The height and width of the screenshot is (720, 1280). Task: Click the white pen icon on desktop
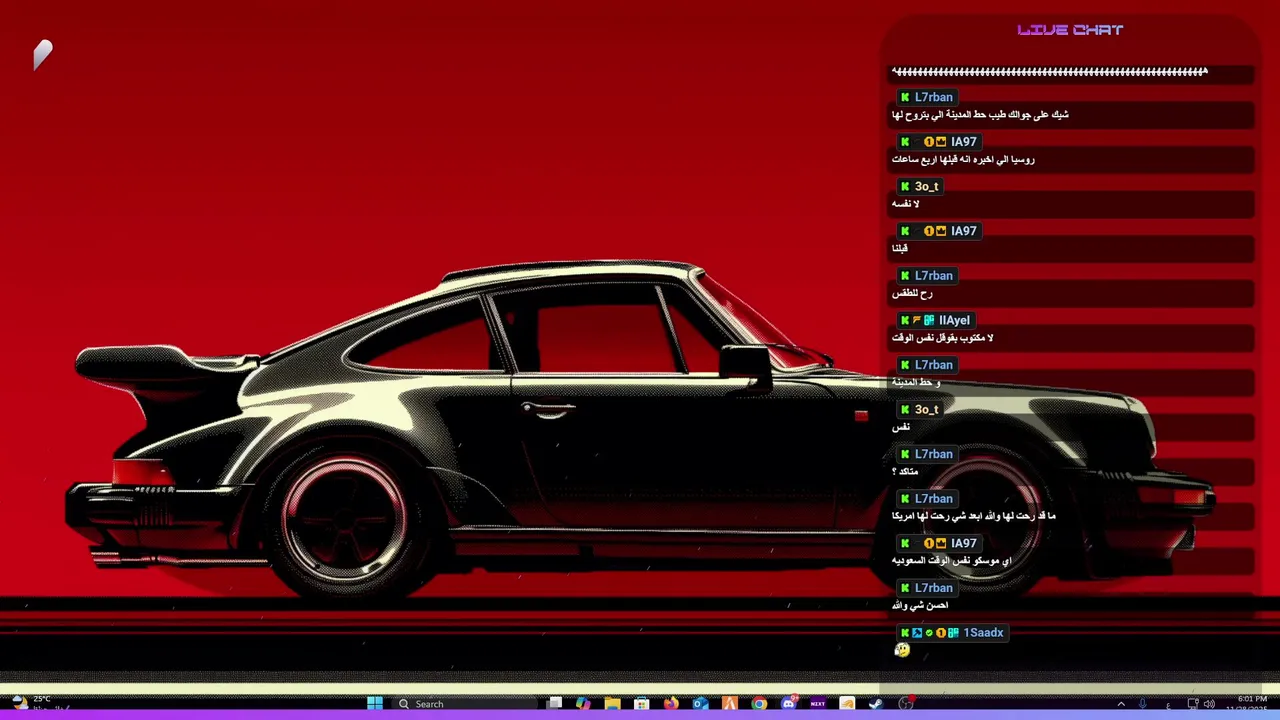coord(42,55)
